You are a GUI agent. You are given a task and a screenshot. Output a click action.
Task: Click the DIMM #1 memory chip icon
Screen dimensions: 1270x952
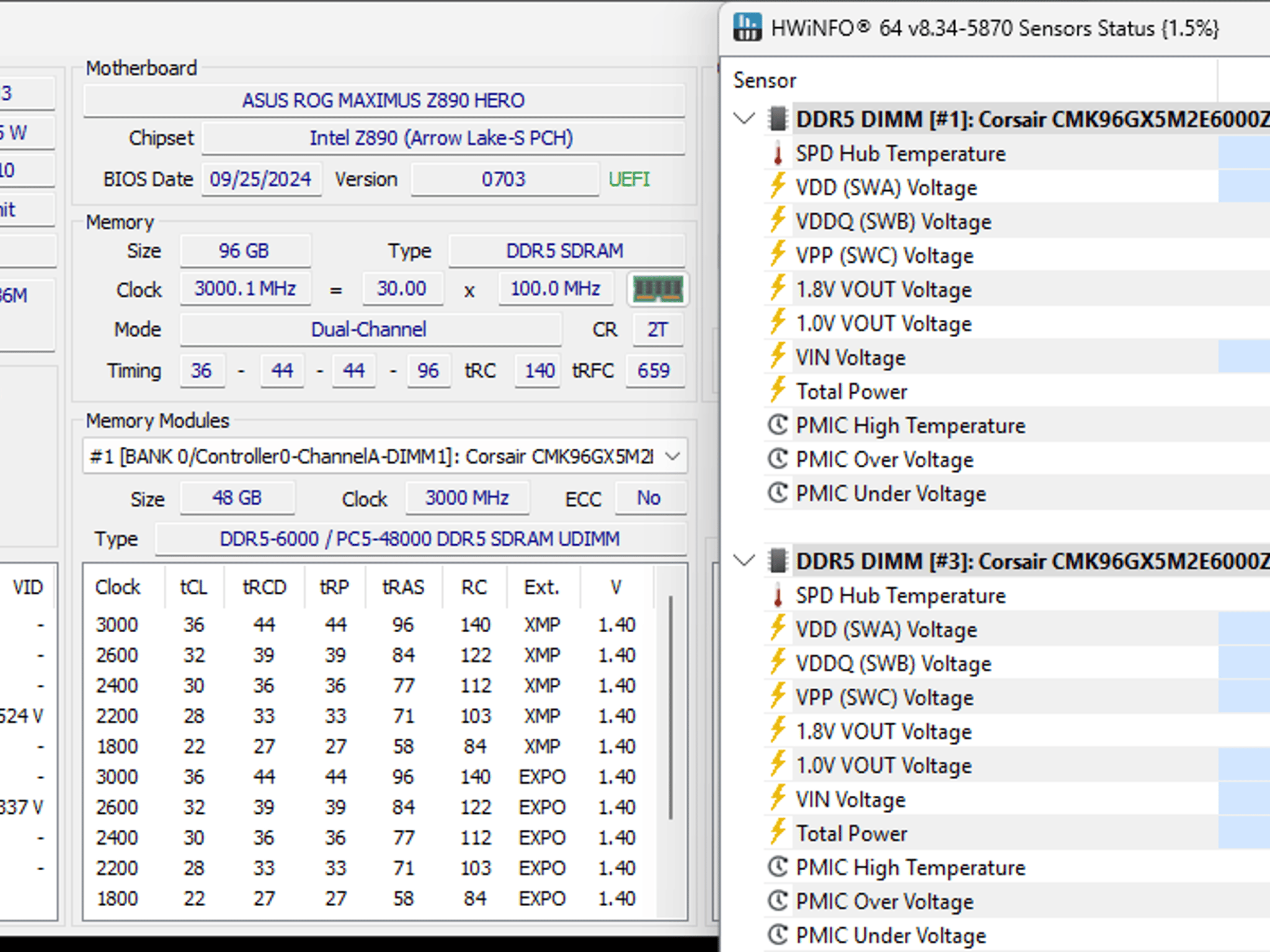(777, 119)
